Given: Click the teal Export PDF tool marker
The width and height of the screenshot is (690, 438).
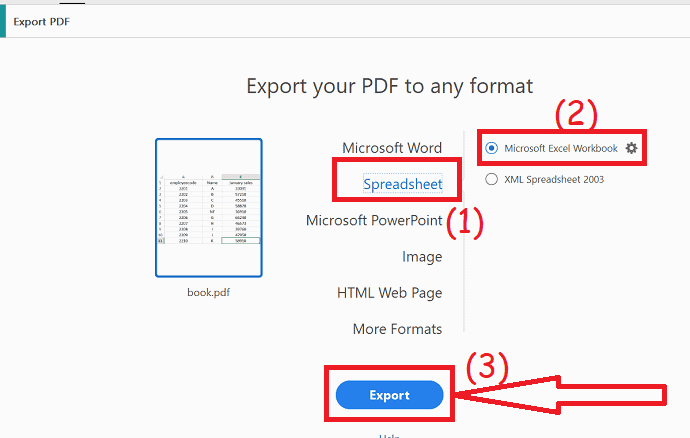Looking at the screenshot, I should (x=3, y=22).
